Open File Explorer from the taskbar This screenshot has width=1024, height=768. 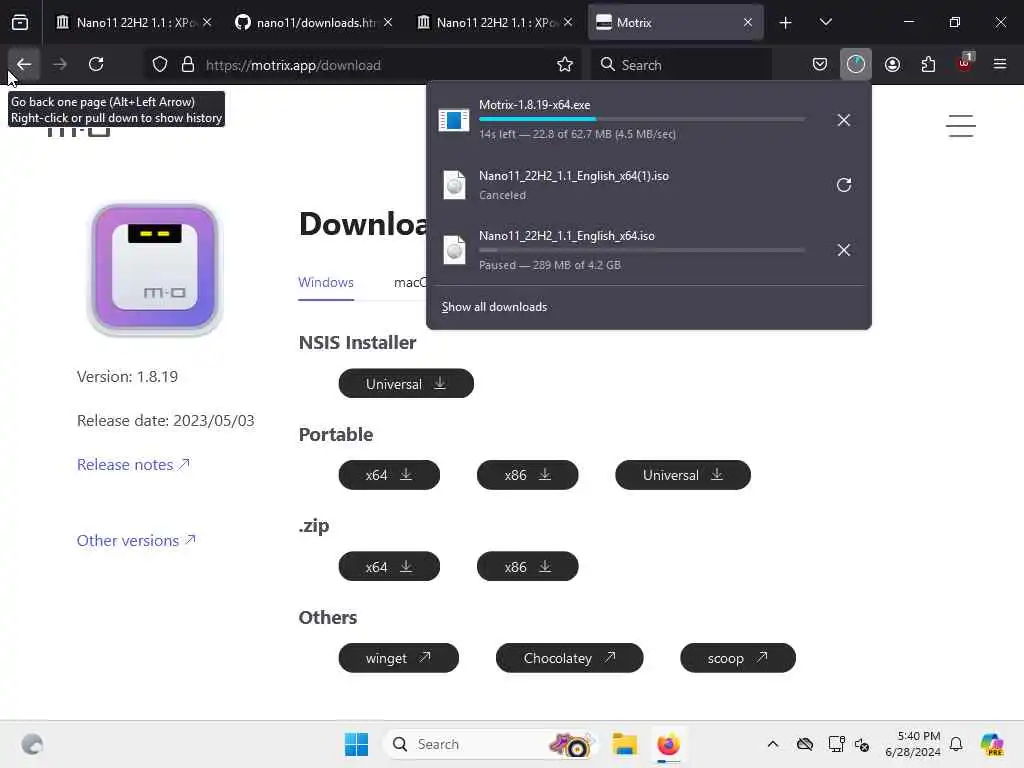[x=624, y=744]
